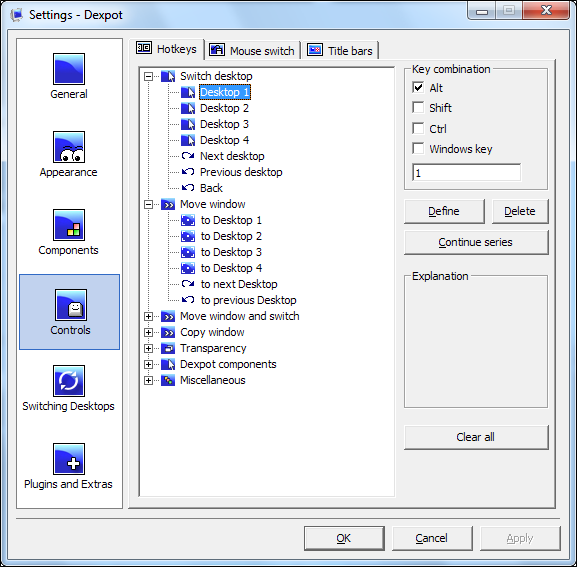Image resolution: width=577 pixels, height=567 pixels.
Task: Click the Previous desktop arrow icon
Action: click(188, 172)
